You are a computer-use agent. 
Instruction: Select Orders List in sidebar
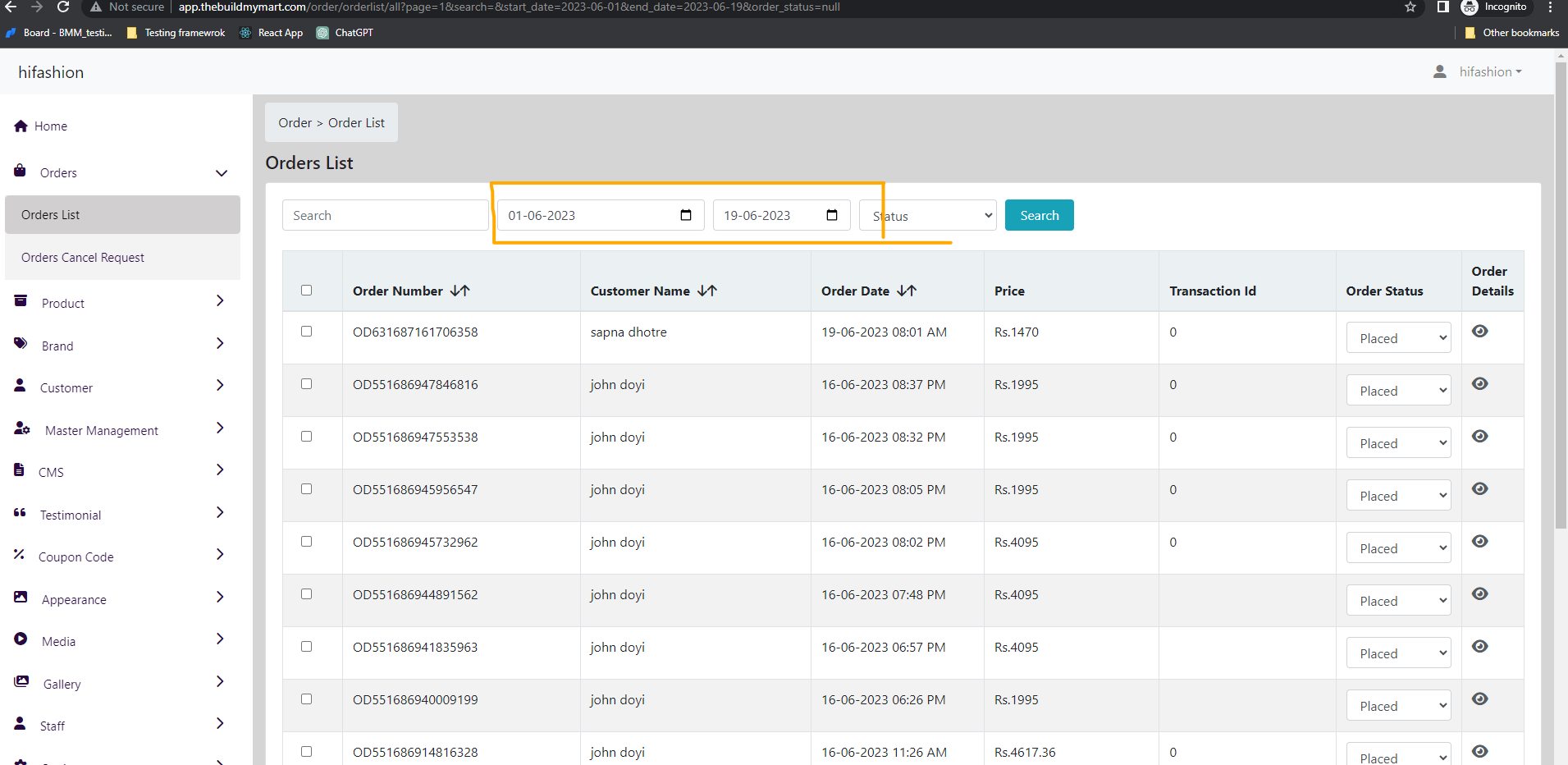click(122, 215)
